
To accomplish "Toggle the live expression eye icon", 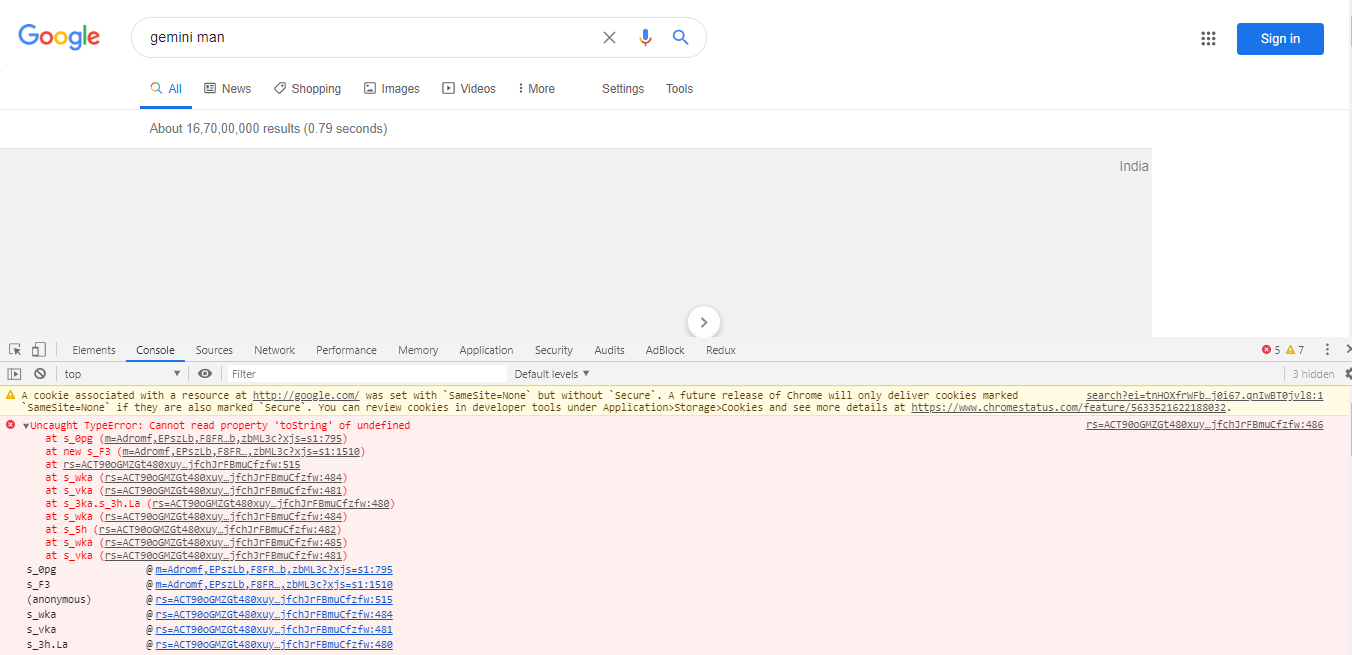I will pos(205,374).
